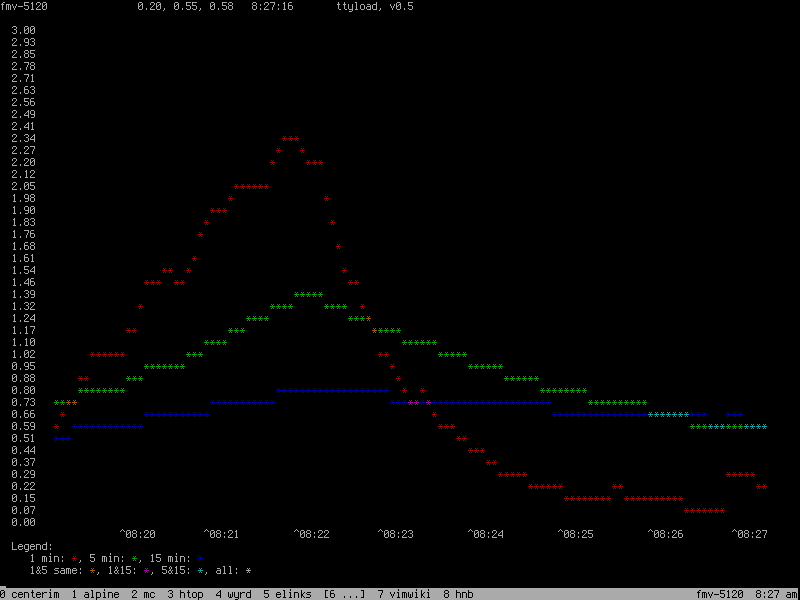Image resolution: width=800 pixels, height=600 pixels.
Task: Click the '1 min:' legend label
Action: 47,559
